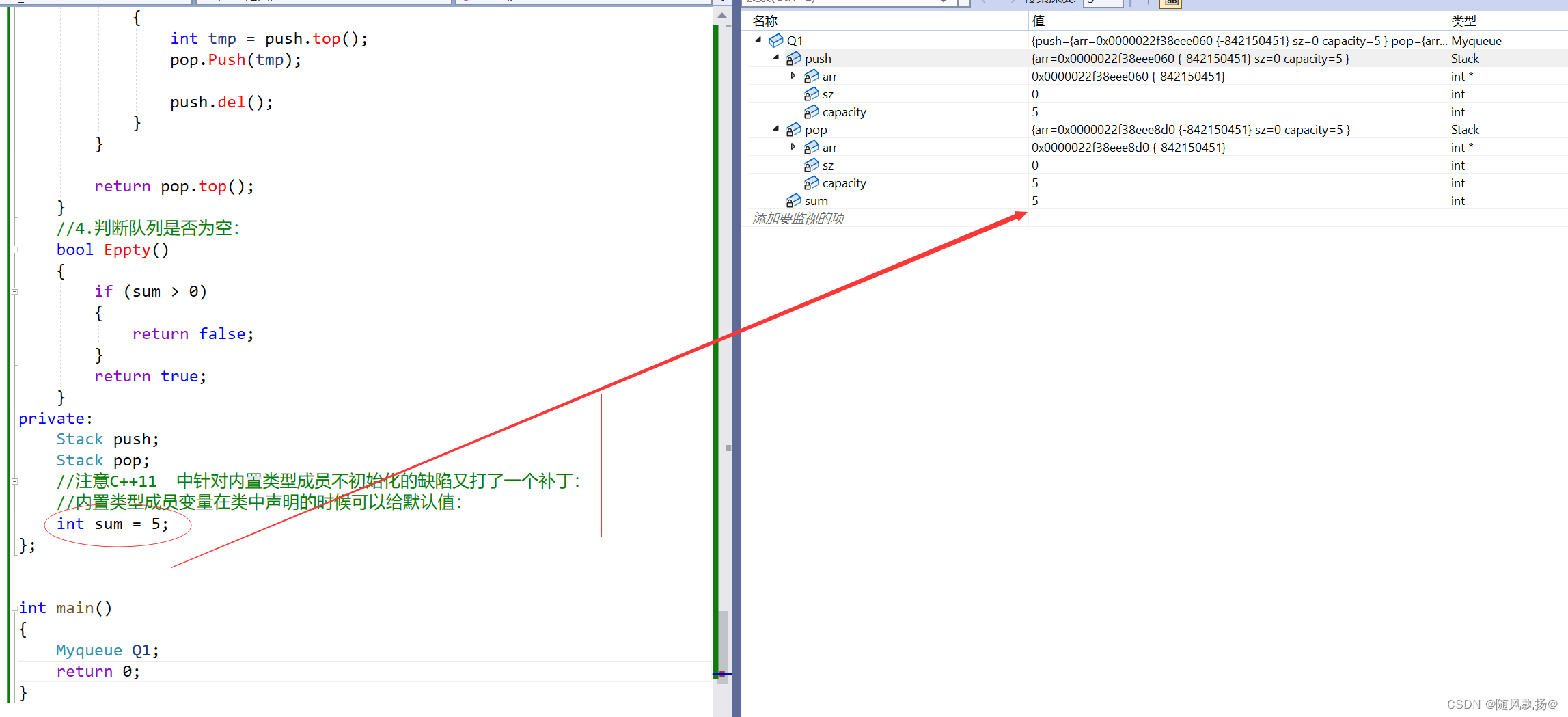Click 'Stack push;' declaration line
Image resolution: width=1568 pixels, height=717 pixels.
(107, 439)
